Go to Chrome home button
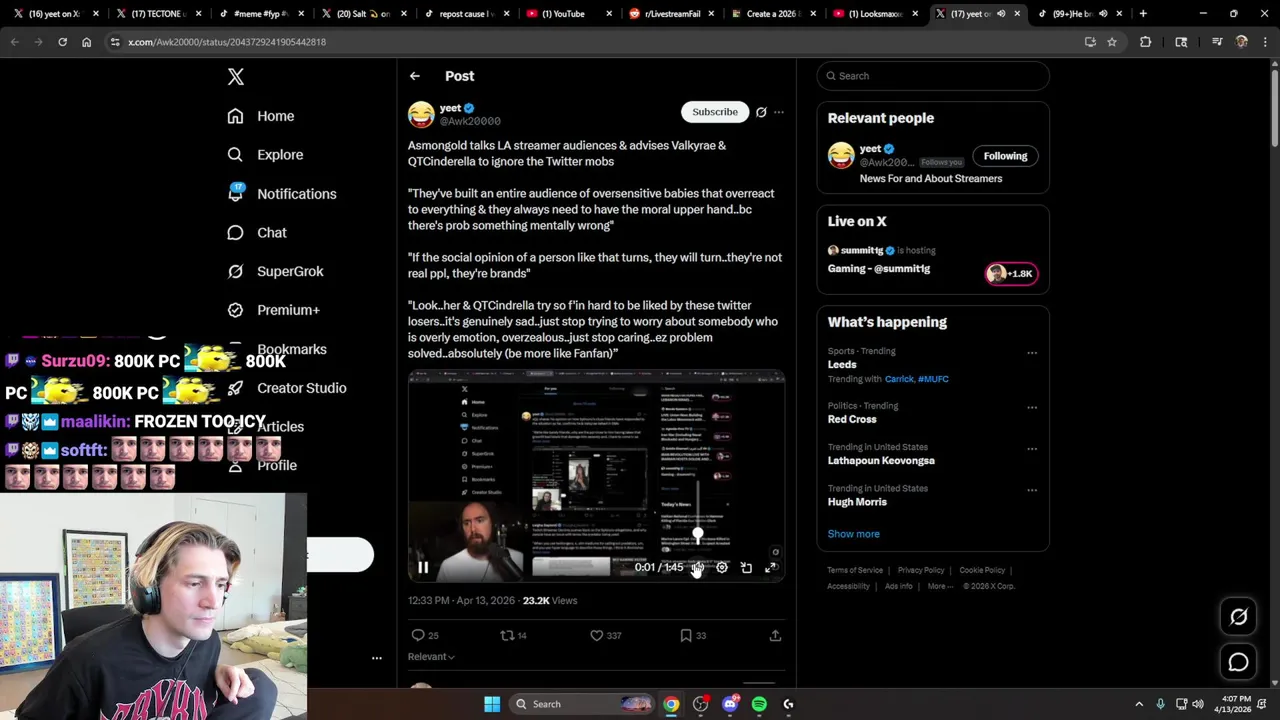This screenshot has width=1280, height=720. point(87,42)
